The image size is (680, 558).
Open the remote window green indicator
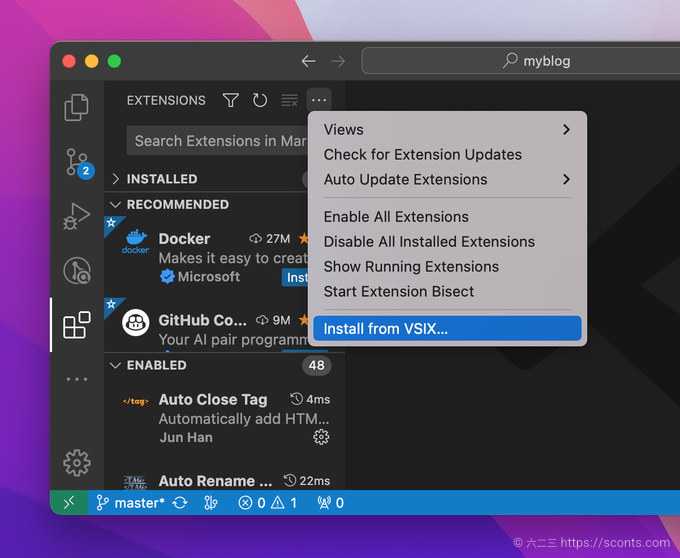(69, 503)
